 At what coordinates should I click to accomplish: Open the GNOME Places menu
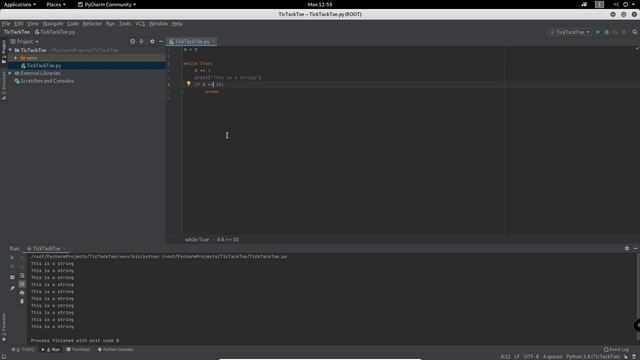click(x=56, y=4)
